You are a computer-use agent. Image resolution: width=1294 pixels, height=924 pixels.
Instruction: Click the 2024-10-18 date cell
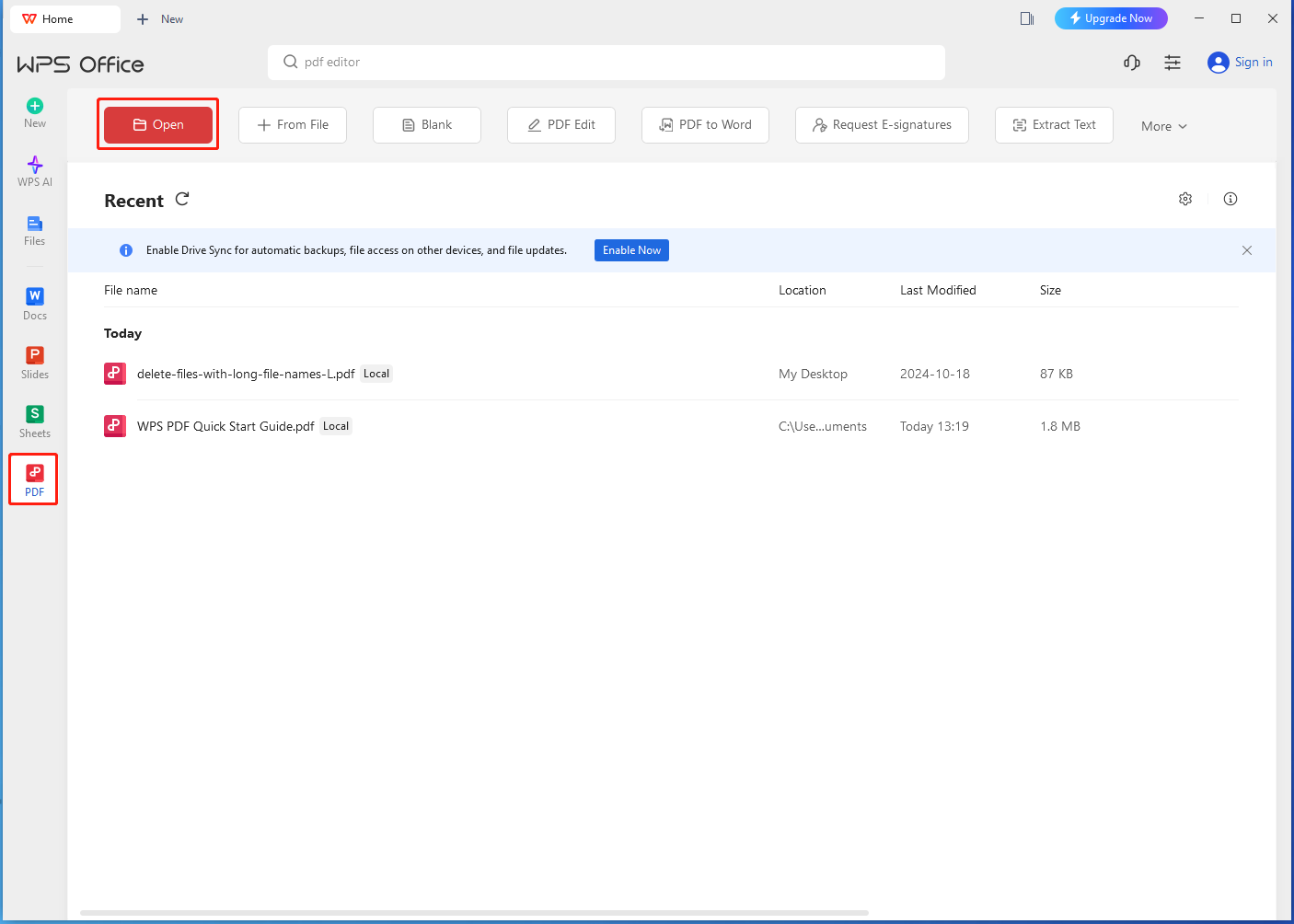point(935,374)
